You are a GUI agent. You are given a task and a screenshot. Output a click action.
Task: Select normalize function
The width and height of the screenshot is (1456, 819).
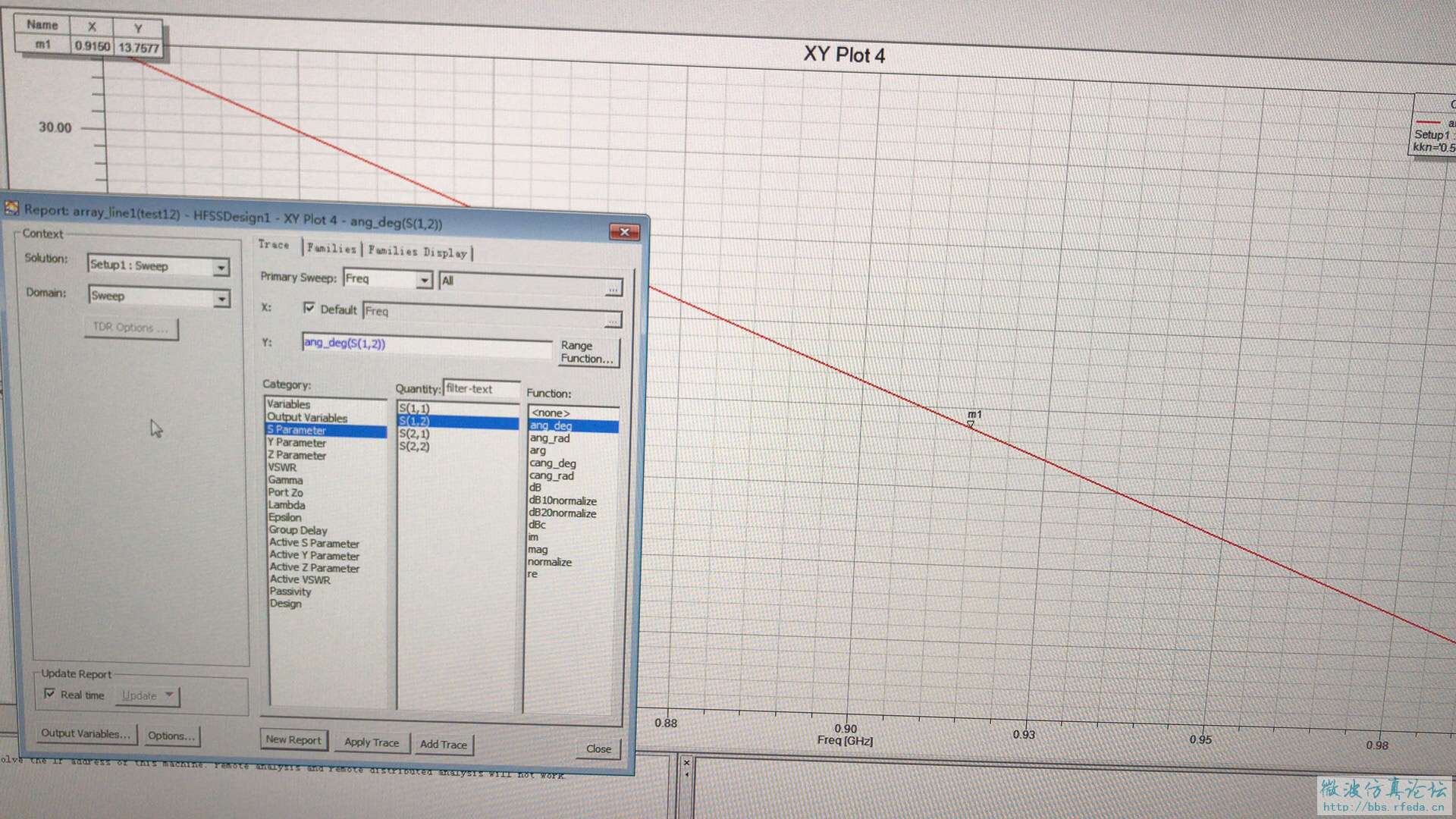550,562
